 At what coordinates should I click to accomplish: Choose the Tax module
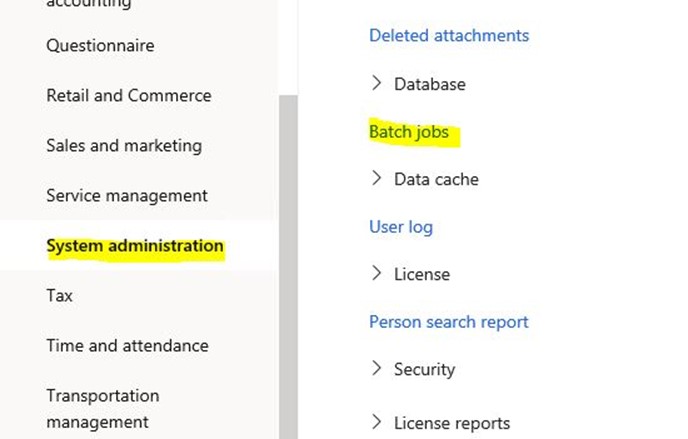pyautogui.click(x=60, y=296)
